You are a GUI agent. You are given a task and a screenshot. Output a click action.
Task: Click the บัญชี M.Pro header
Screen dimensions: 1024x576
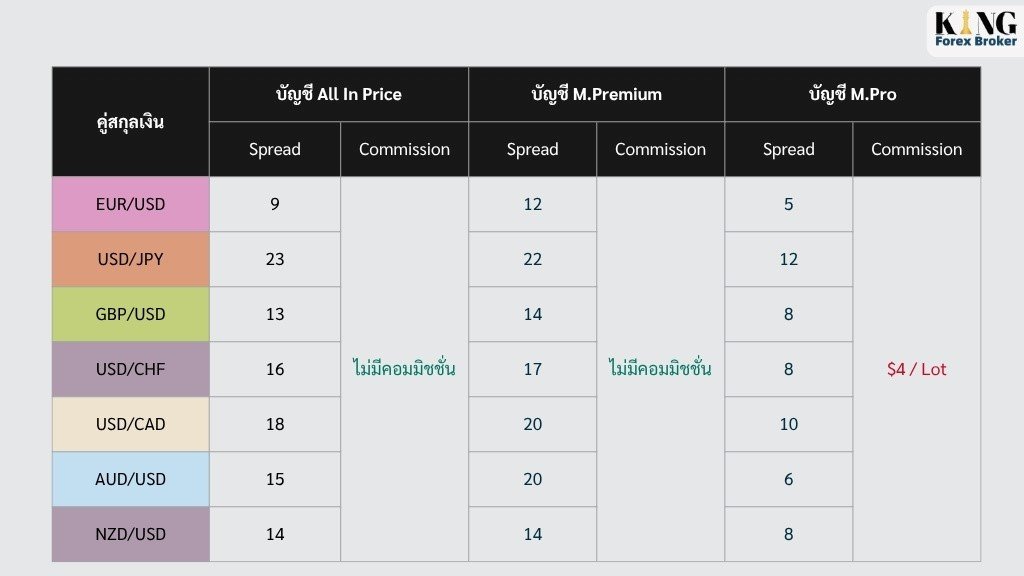coord(853,94)
